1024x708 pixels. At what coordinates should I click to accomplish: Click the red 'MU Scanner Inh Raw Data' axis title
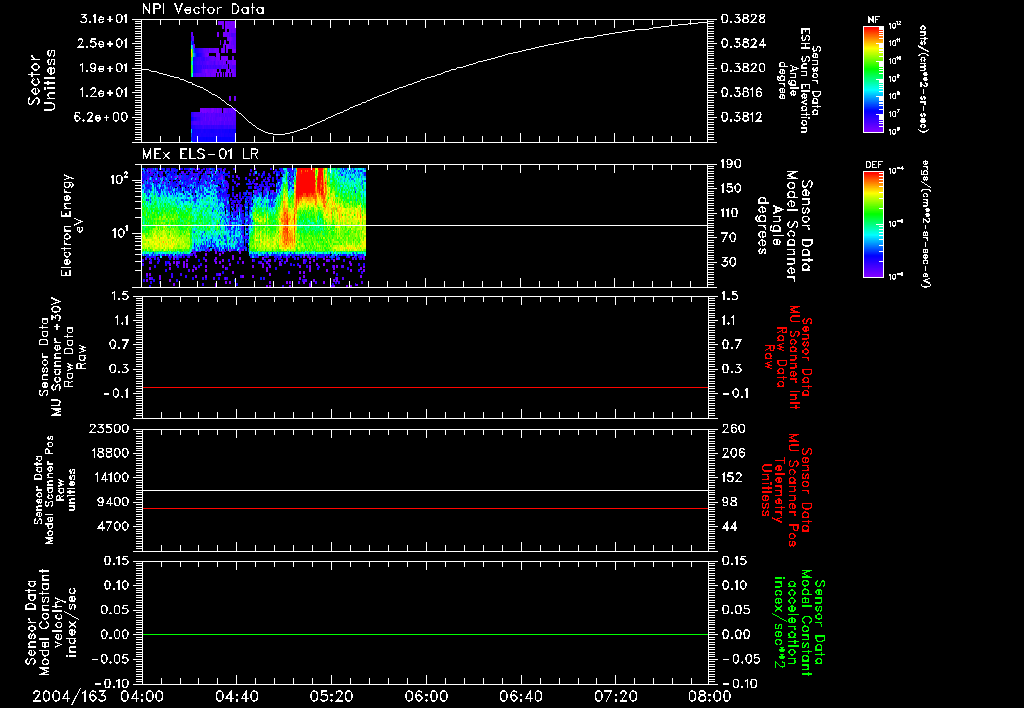pos(789,357)
